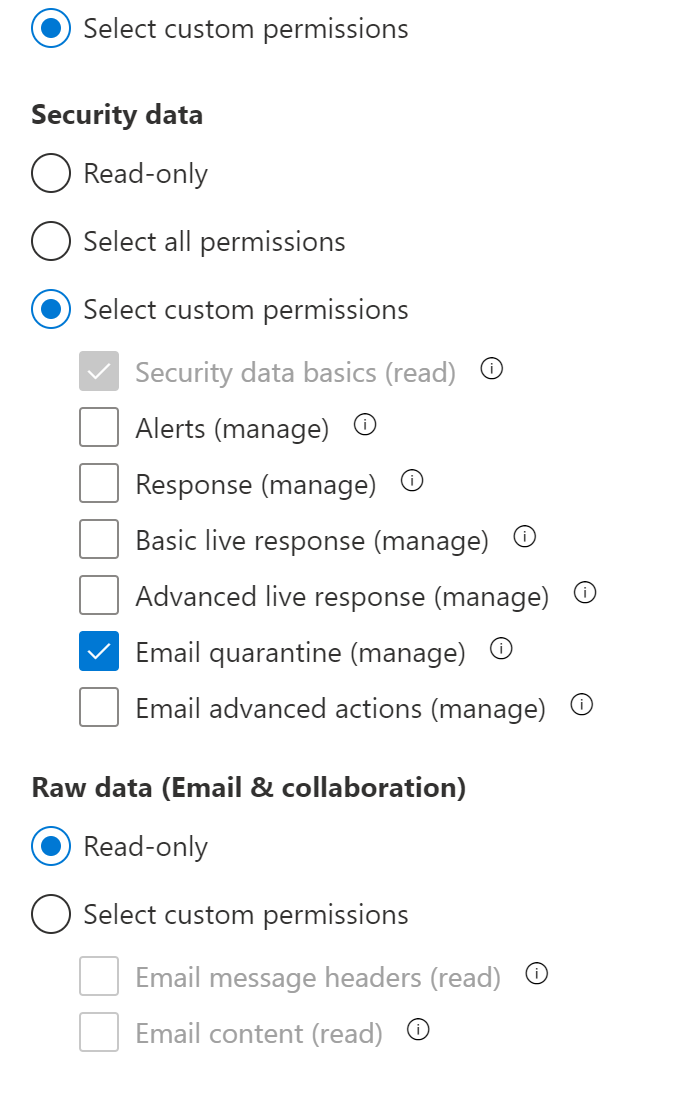Select custom permissions under Raw data

(51, 915)
